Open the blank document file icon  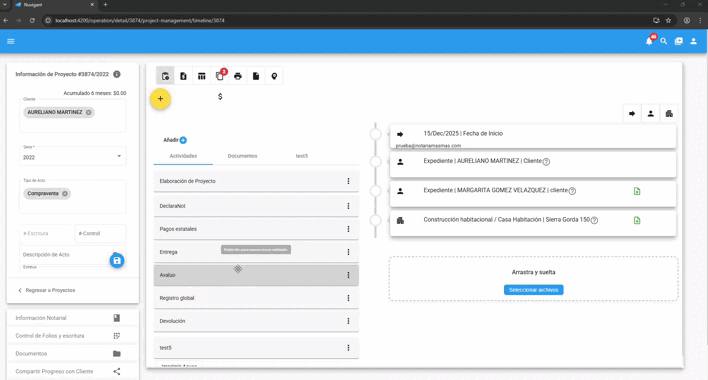point(256,76)
